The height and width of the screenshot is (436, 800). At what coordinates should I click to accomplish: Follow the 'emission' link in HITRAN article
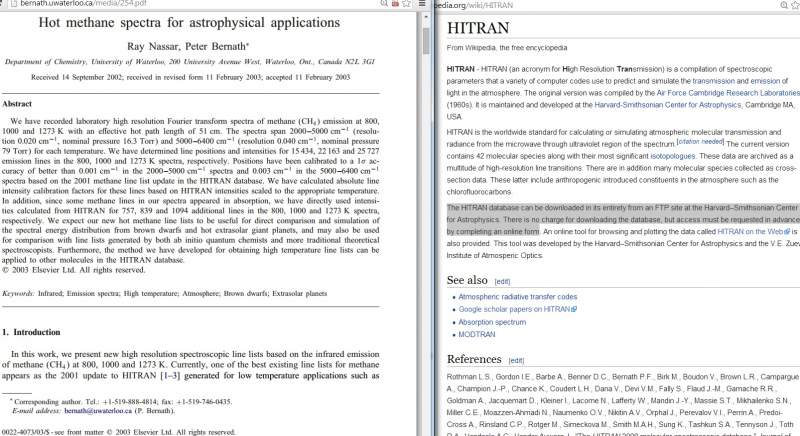pos(765,81)
